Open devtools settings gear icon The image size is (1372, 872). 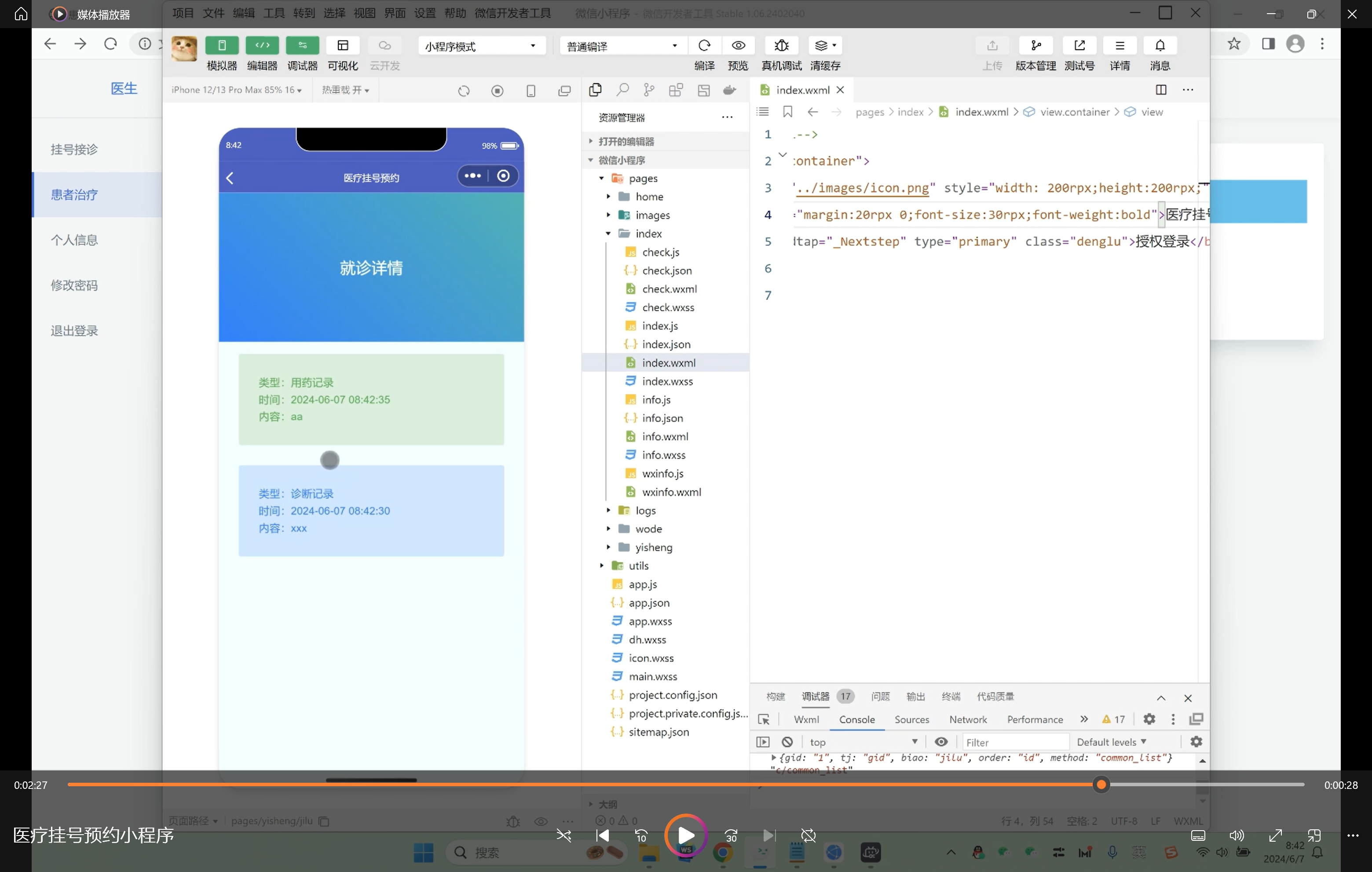(x=1149, y=719)
